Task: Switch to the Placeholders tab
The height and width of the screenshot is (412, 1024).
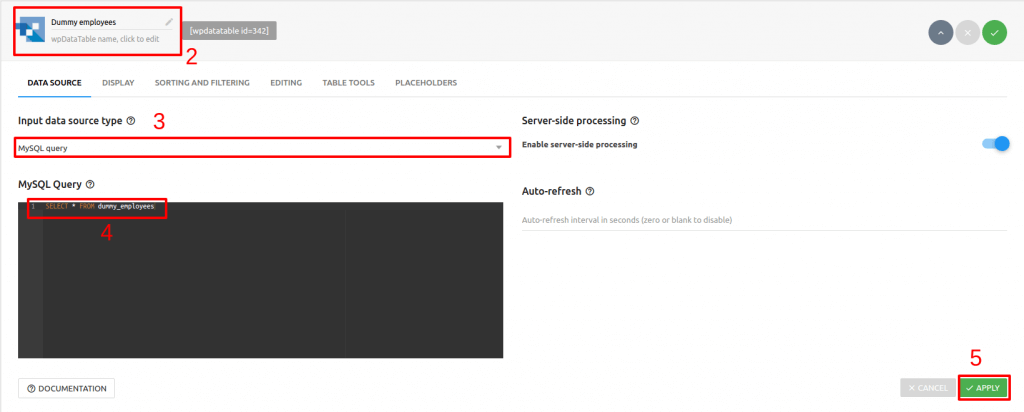Action: point(426,83)
